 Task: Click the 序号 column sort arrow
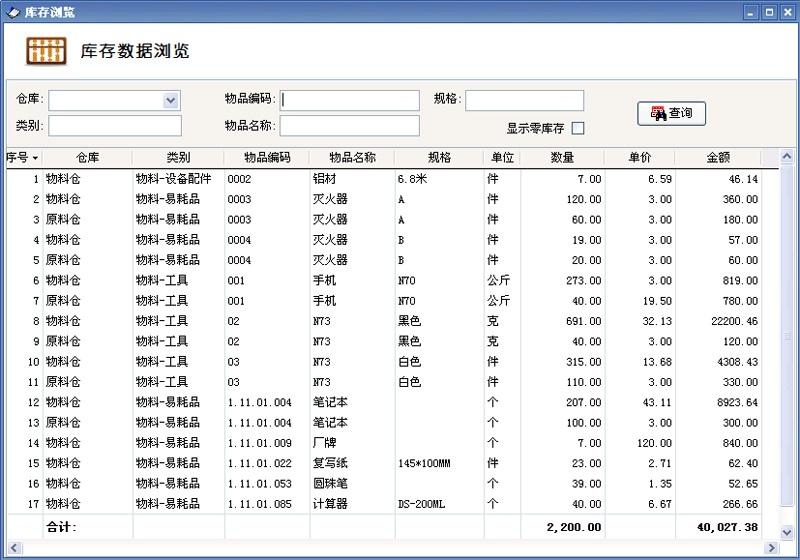click(36, 158)
